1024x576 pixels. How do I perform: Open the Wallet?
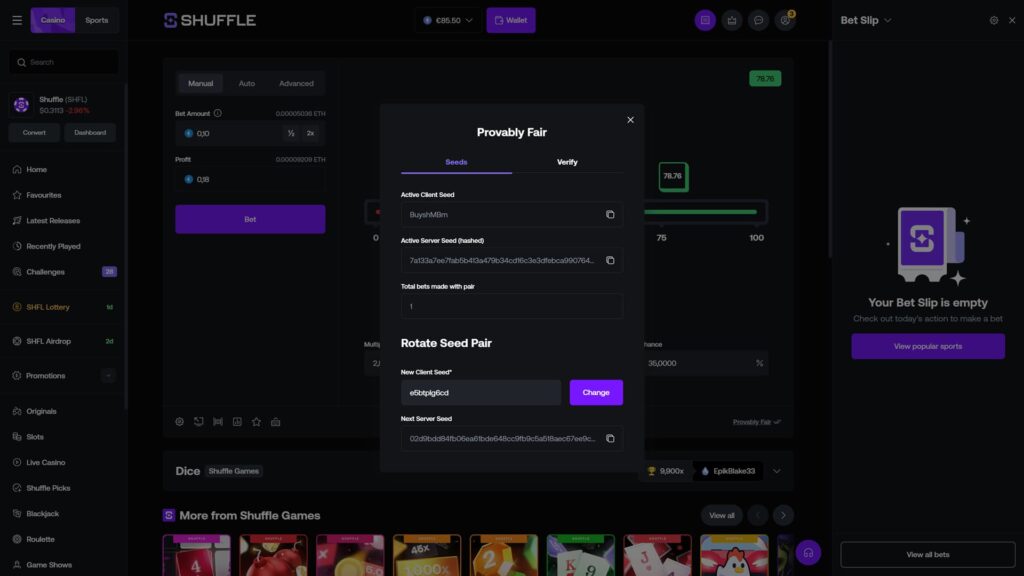[511, 20]
